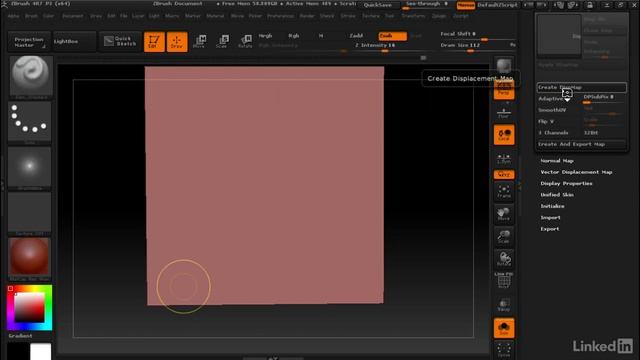This screenshot has height=360, width=640.
Task: Click the ZBrush logo icon in title bar
Action: pyautogui.click(x=4, y=4)
